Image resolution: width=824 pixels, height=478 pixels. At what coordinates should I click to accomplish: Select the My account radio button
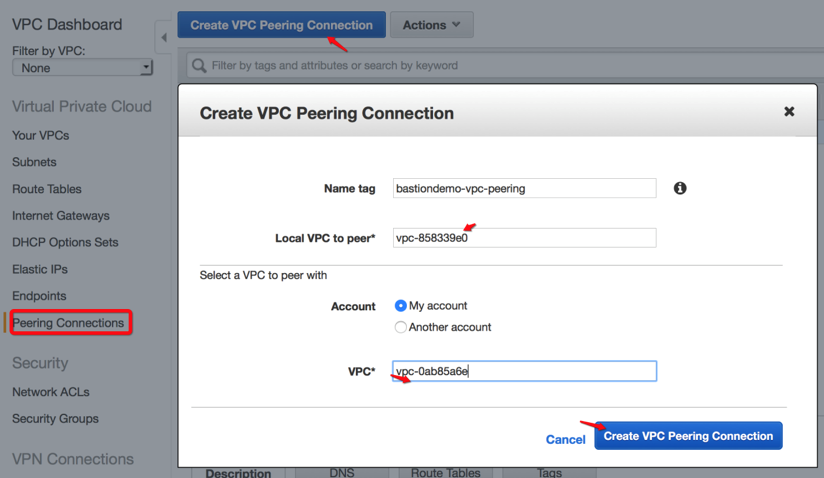401,306
